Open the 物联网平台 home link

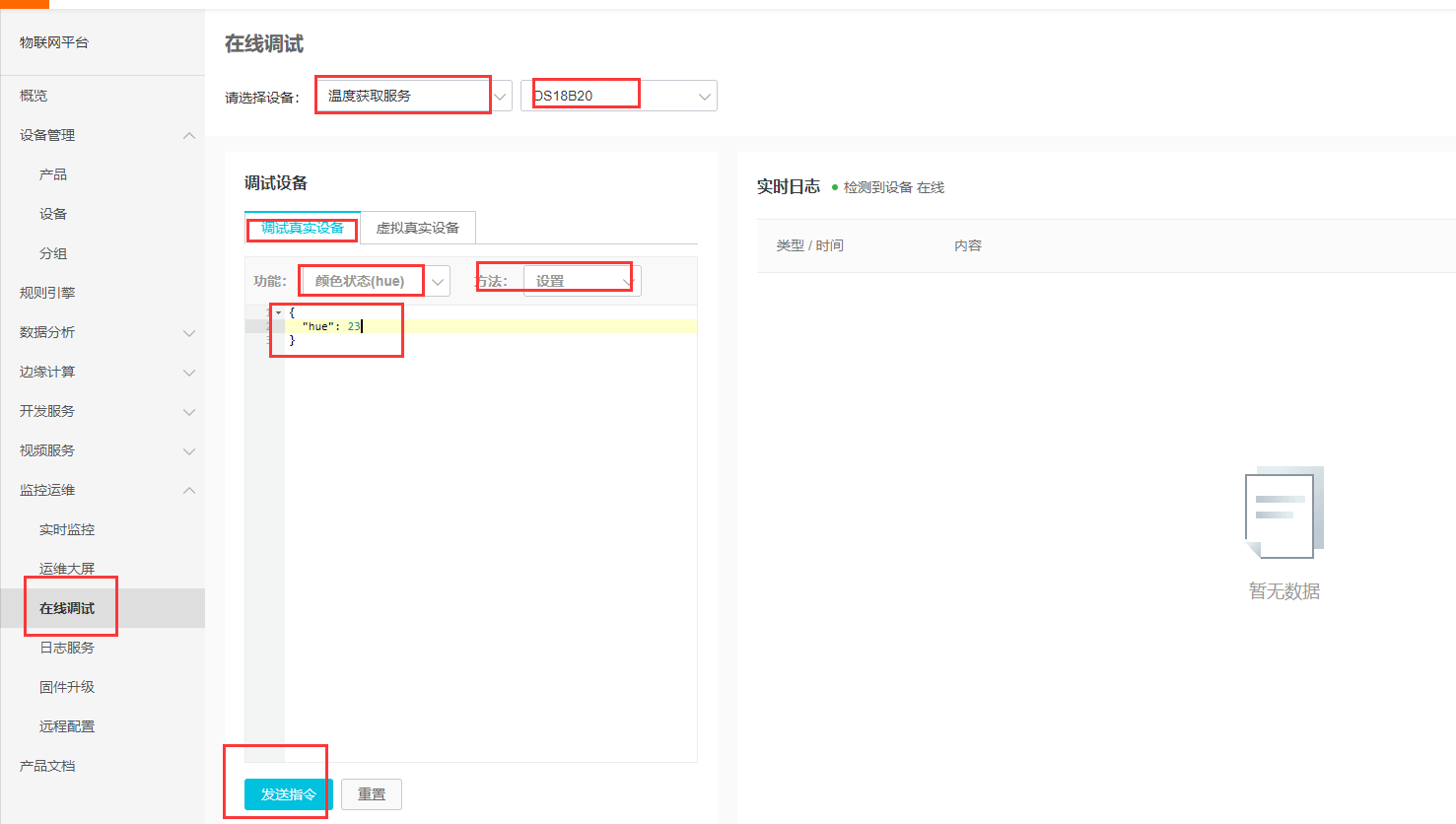(x=54, y=42)
